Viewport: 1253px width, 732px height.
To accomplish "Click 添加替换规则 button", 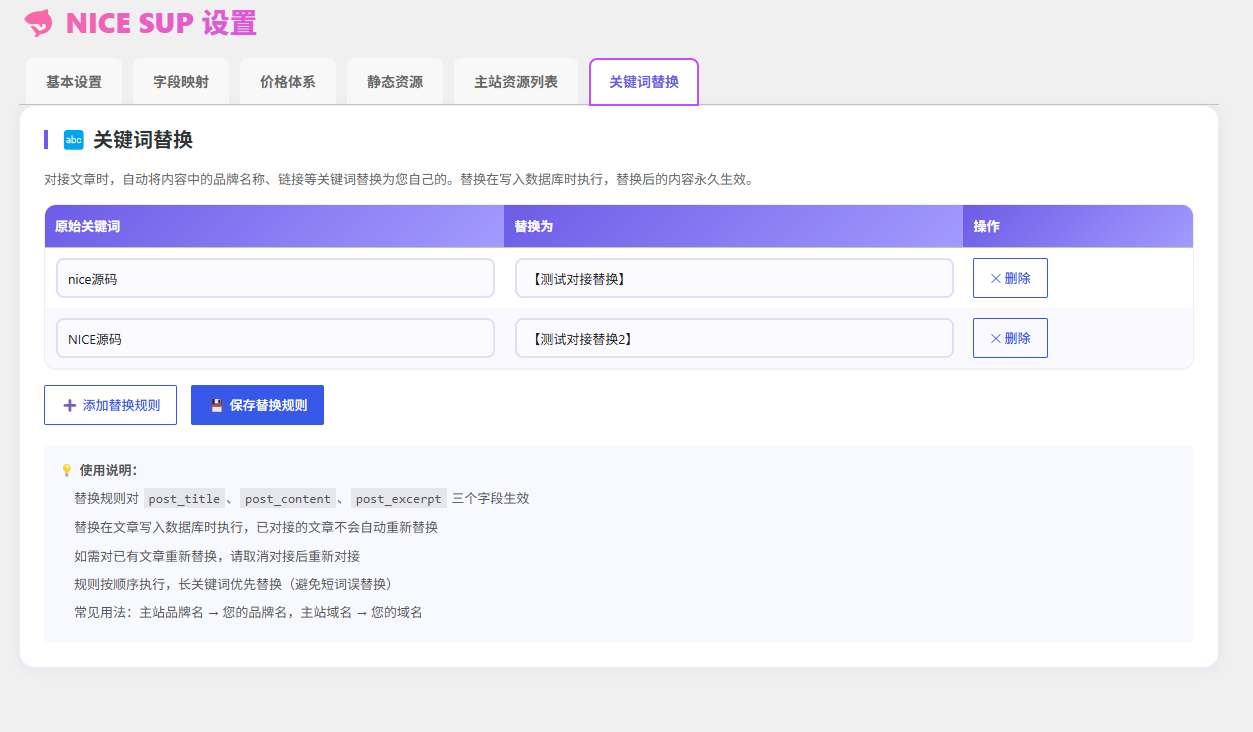I will (x=110, y=405).
